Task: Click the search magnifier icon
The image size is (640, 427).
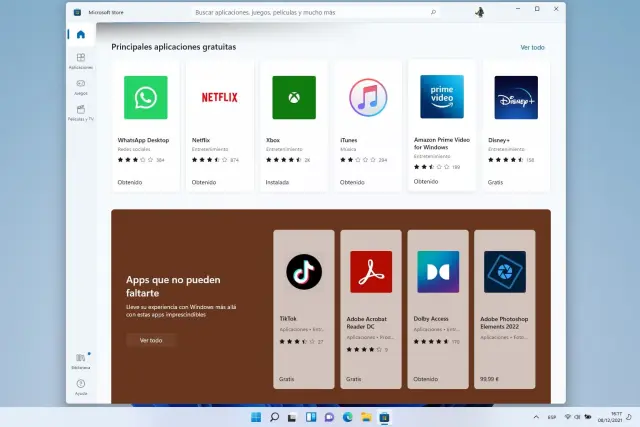Action: (x=433, y=12)
